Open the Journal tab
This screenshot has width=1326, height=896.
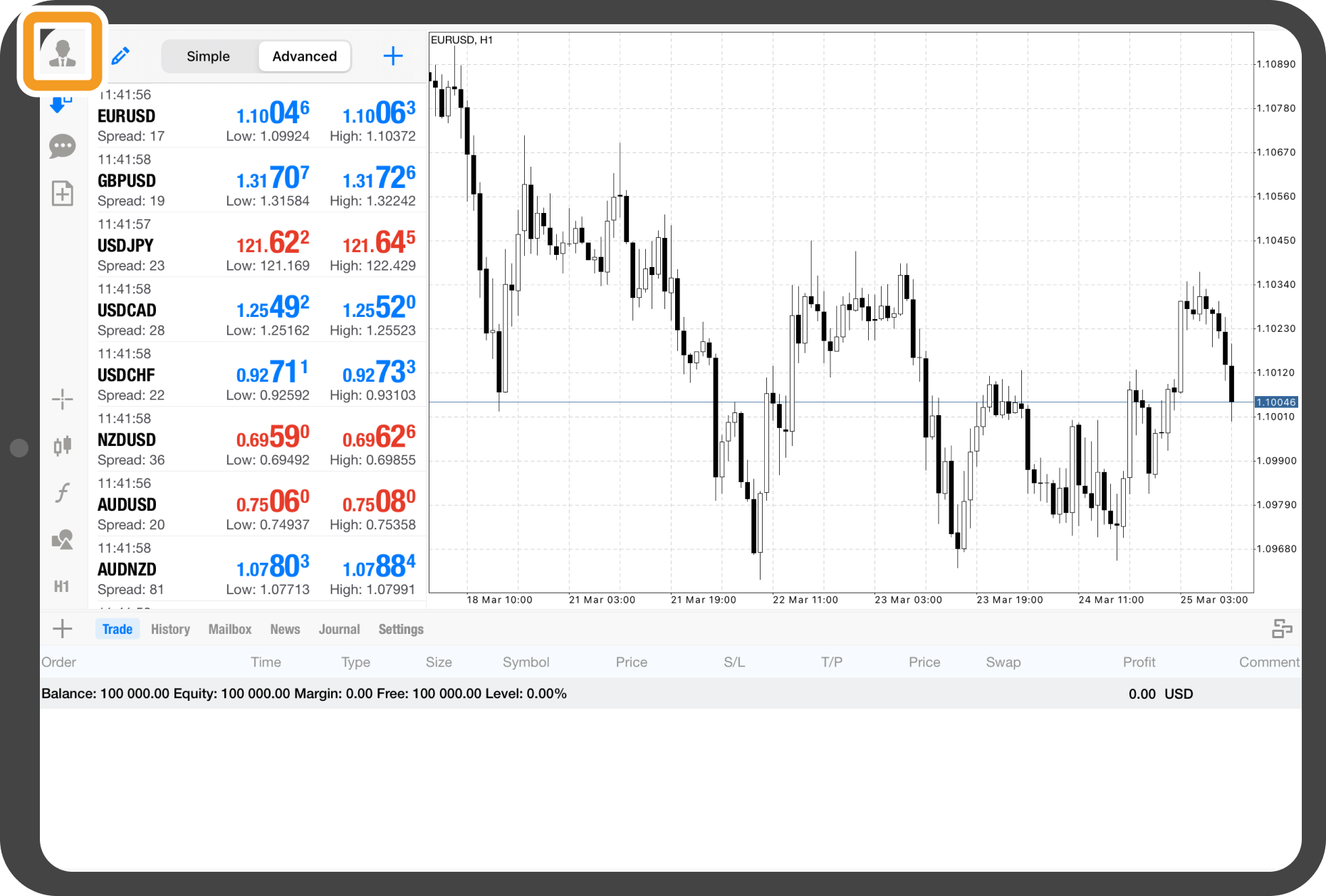(339, 629)
